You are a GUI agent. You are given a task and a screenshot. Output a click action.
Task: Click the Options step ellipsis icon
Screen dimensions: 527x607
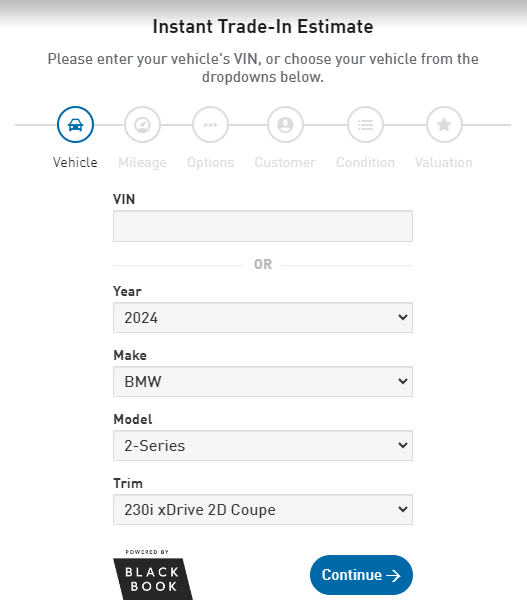coord(210,125)
